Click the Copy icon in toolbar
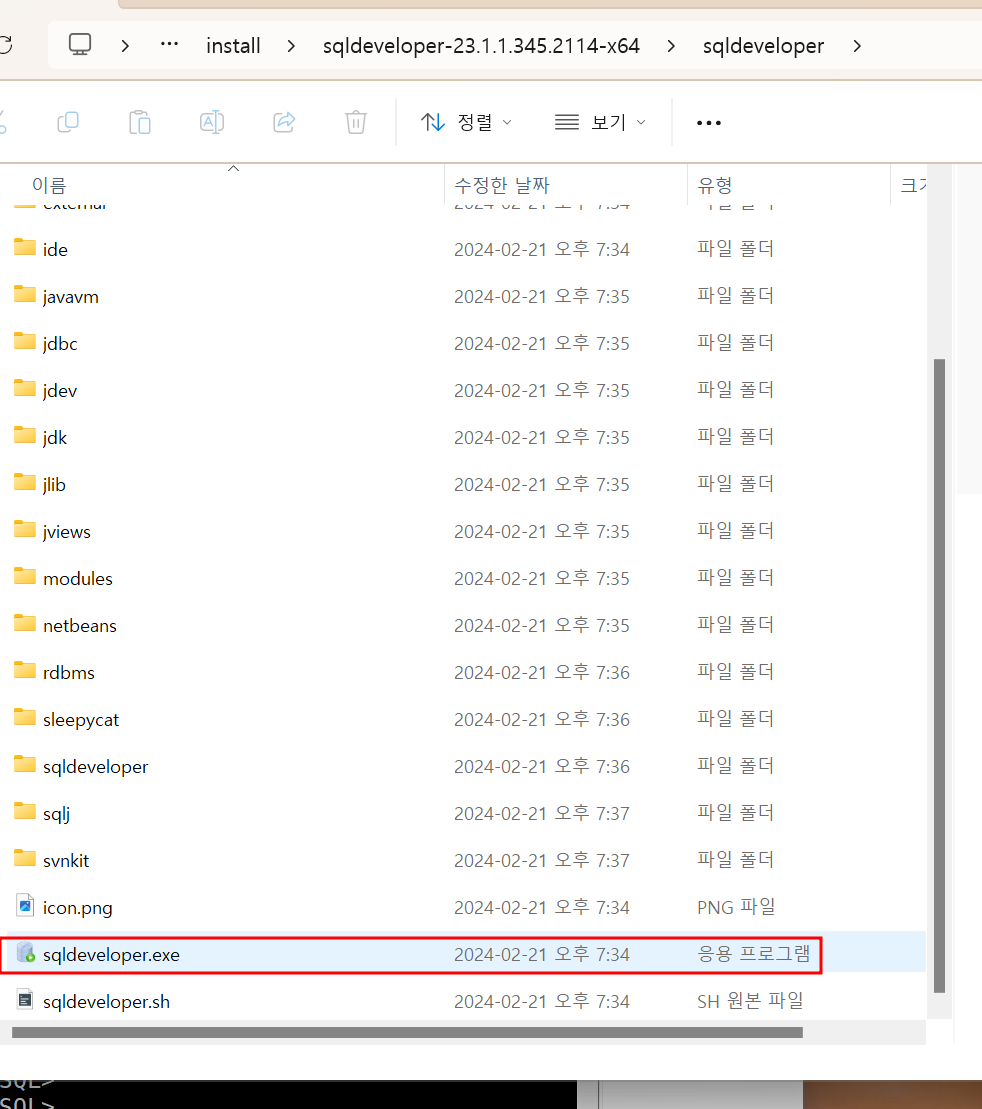The image size is (982, 1109). click(x=68, y=122)
